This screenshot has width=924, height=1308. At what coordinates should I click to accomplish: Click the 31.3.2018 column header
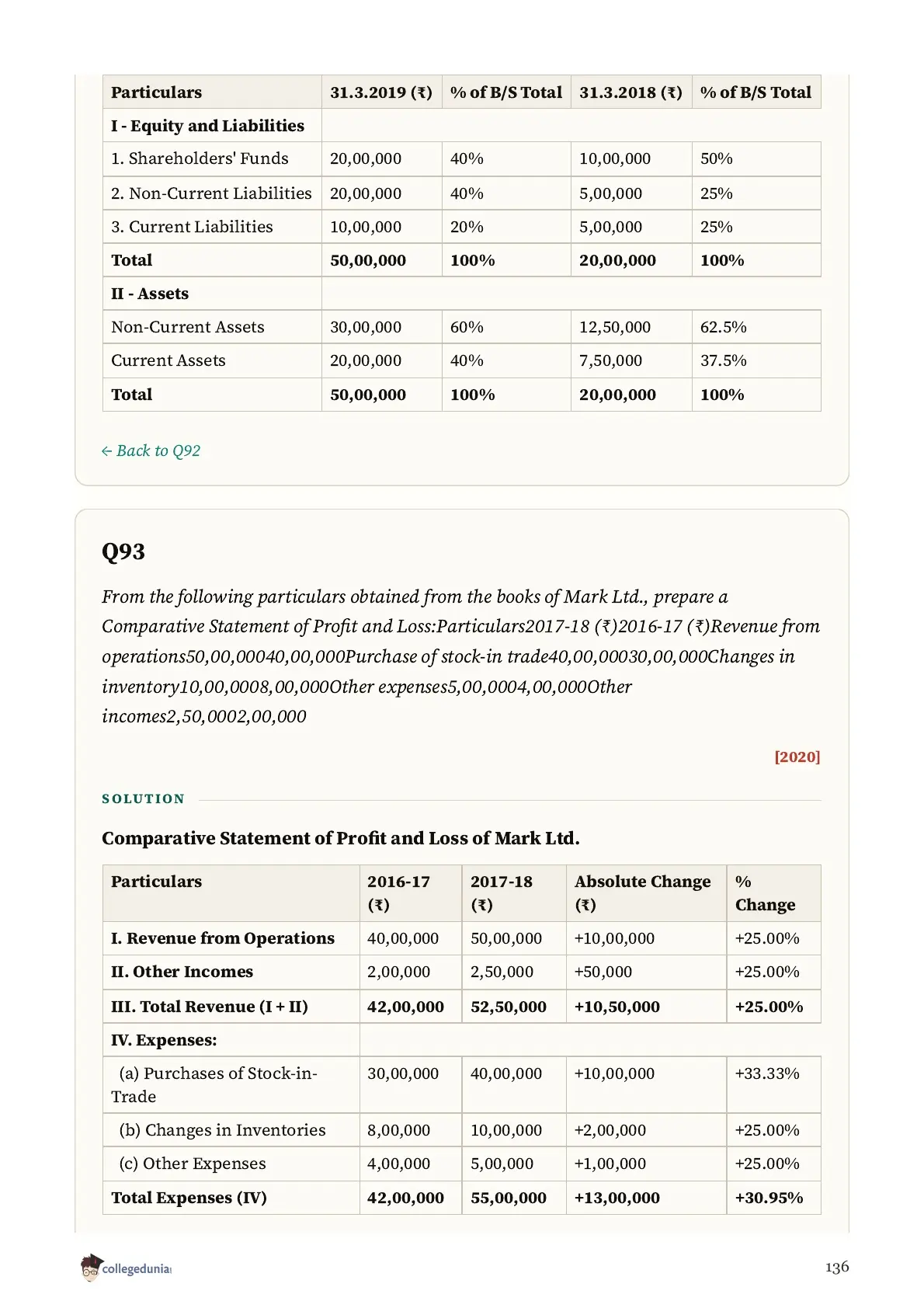pos(630,92)
